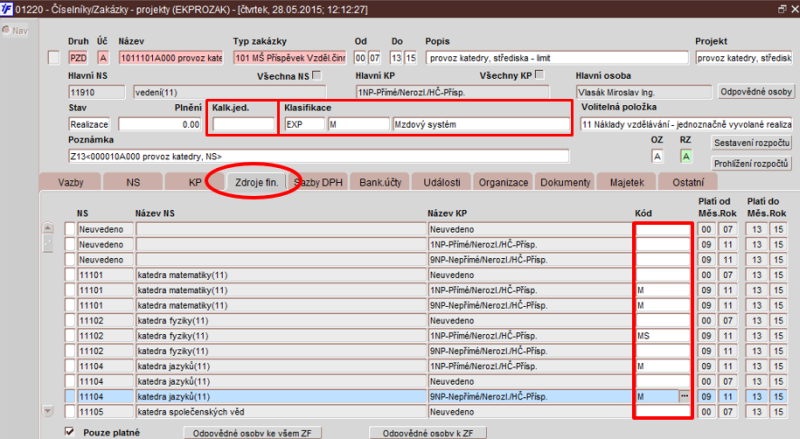Switch to the Majetek tab
The width and height of the screenshot is (800, 439).
coord(627,182)
